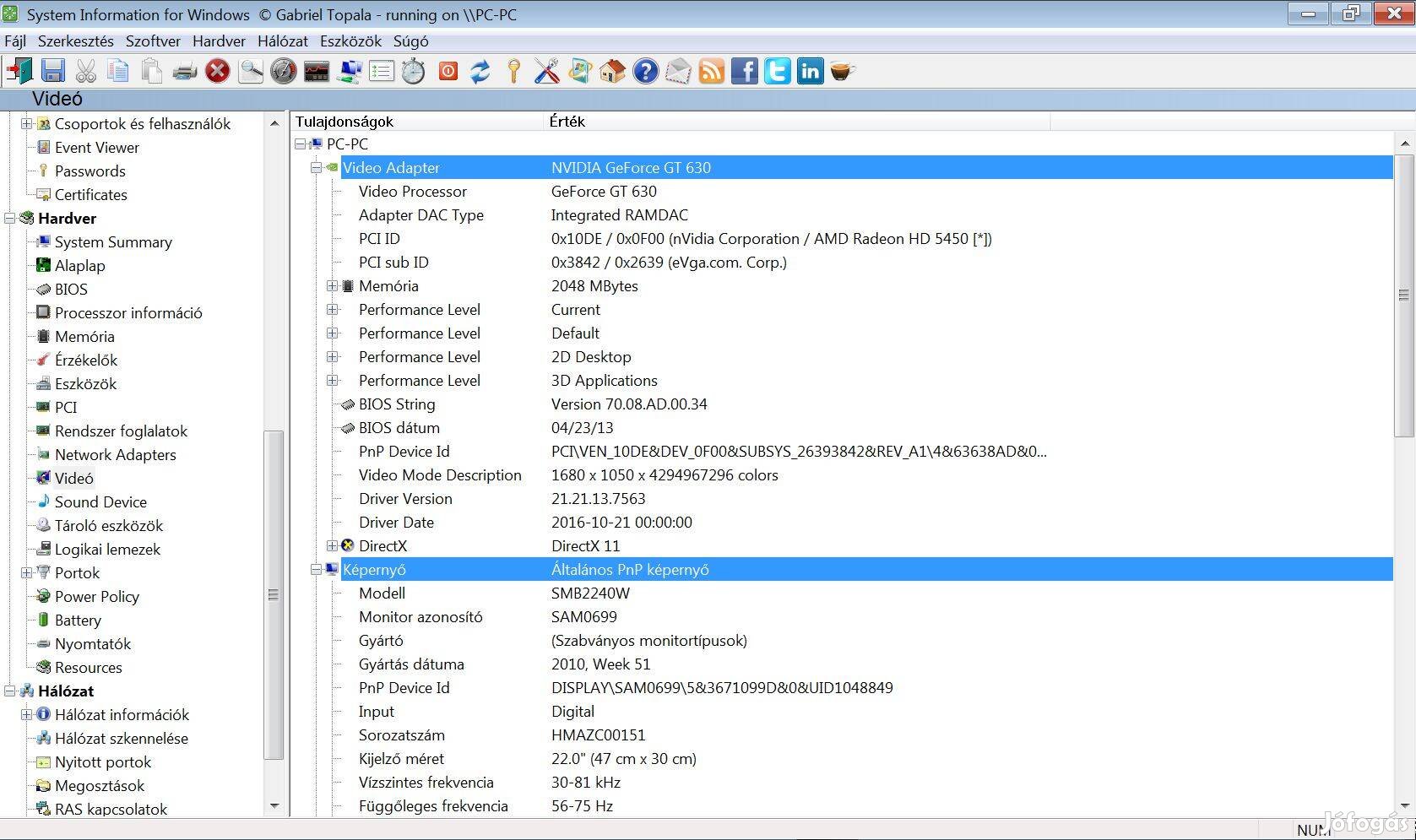Image resolution: width=1416 pixels, height=840 pixels.
Task: Expand the Memória 2048 MBytes row
Action: tap(332, 285)
